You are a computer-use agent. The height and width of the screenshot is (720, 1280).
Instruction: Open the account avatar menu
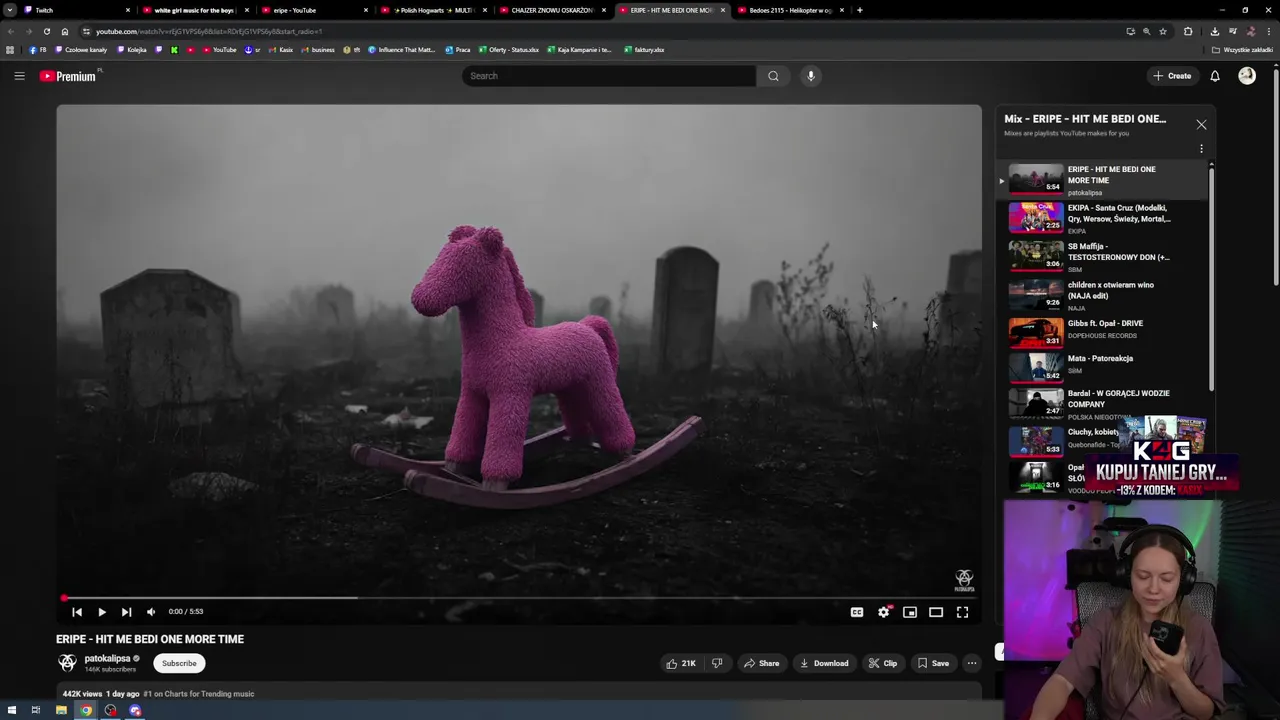pos(1247,76)
